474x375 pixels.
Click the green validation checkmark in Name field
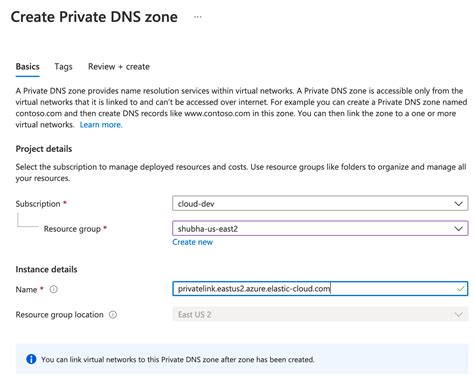pyautogui.click(x=460, y=289)
